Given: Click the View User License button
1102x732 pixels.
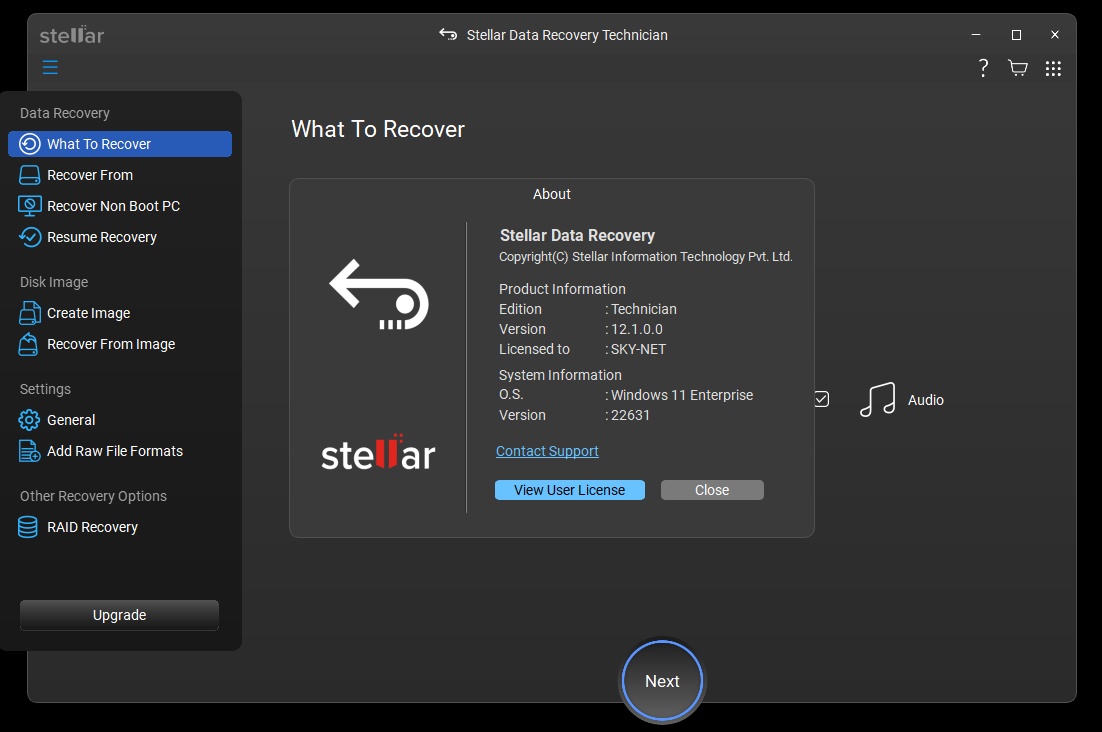Looking at the screenshot, I should tap(569, 490).
